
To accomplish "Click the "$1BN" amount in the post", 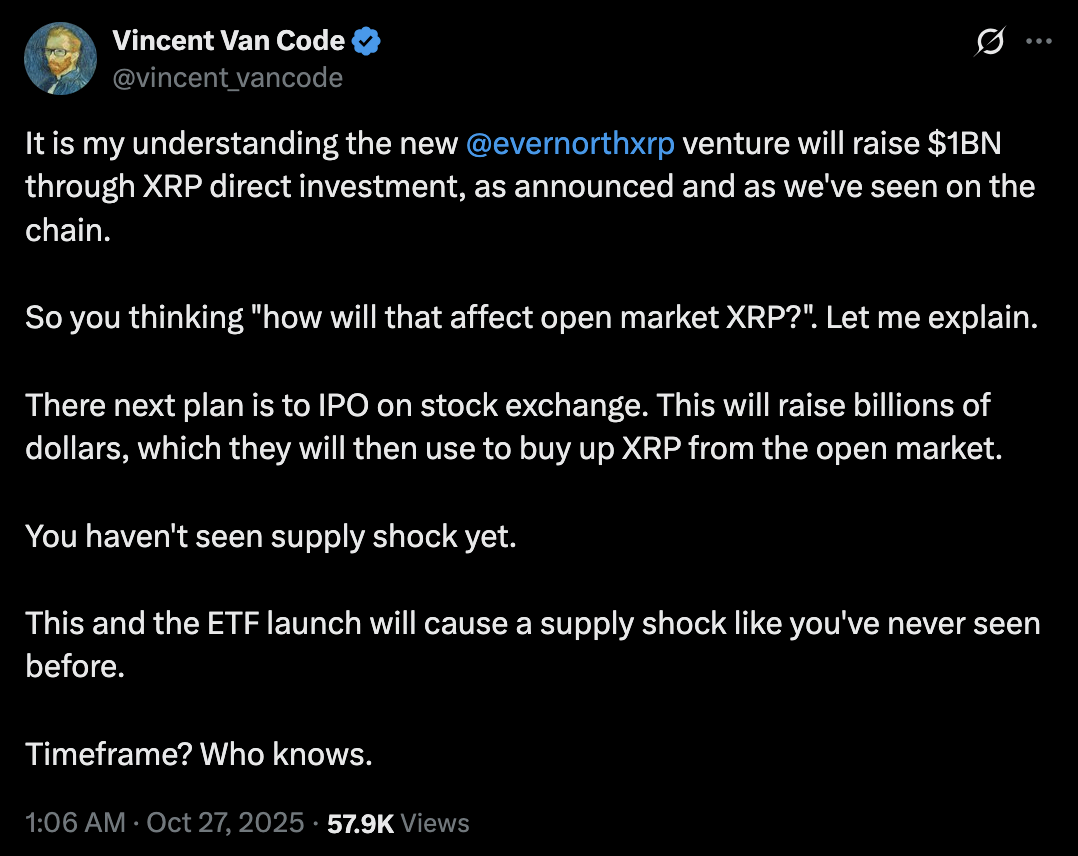I will pyautogui.click(x=964, y=144).
